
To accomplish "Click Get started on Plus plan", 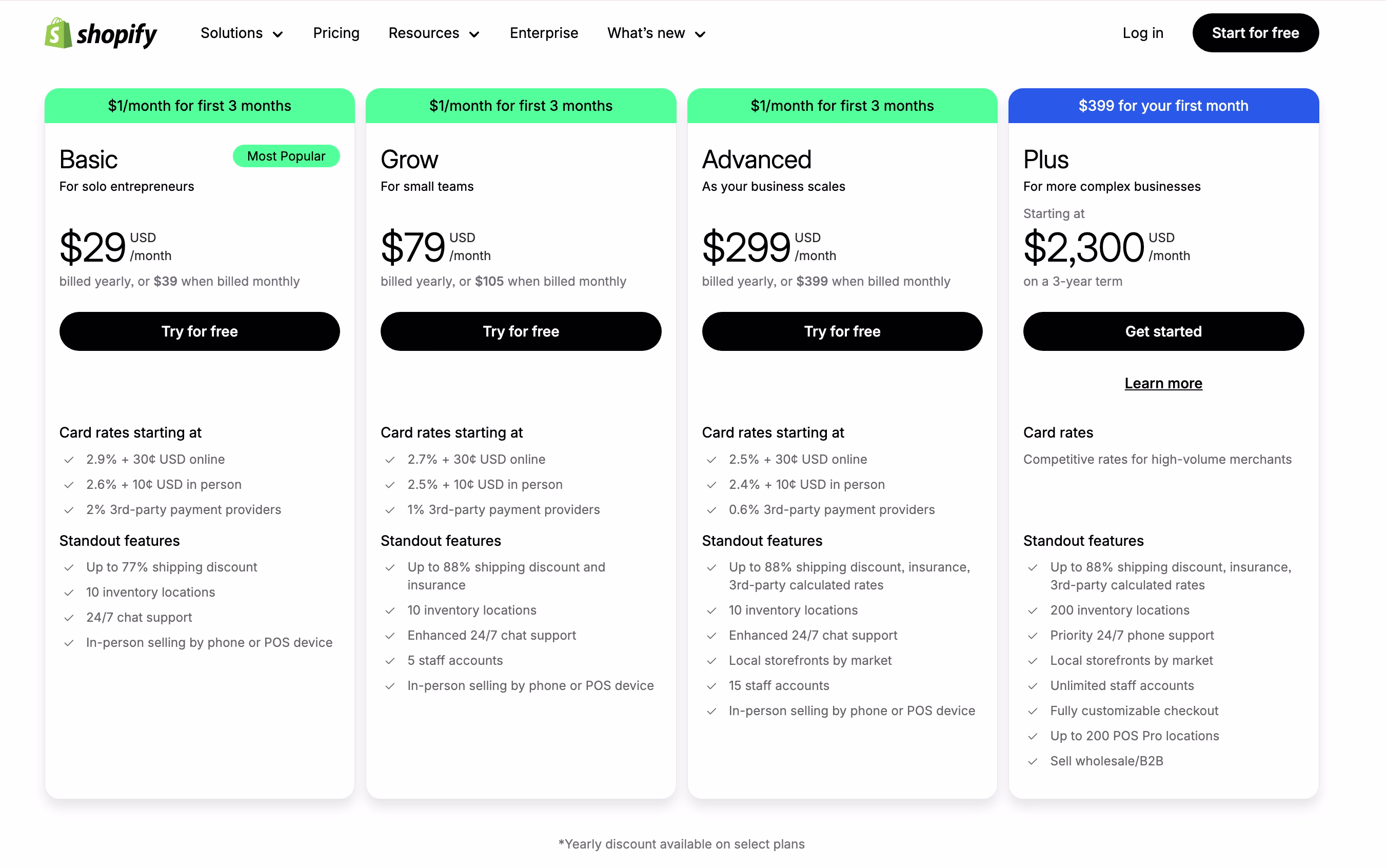I will (x=1163, y=331).
